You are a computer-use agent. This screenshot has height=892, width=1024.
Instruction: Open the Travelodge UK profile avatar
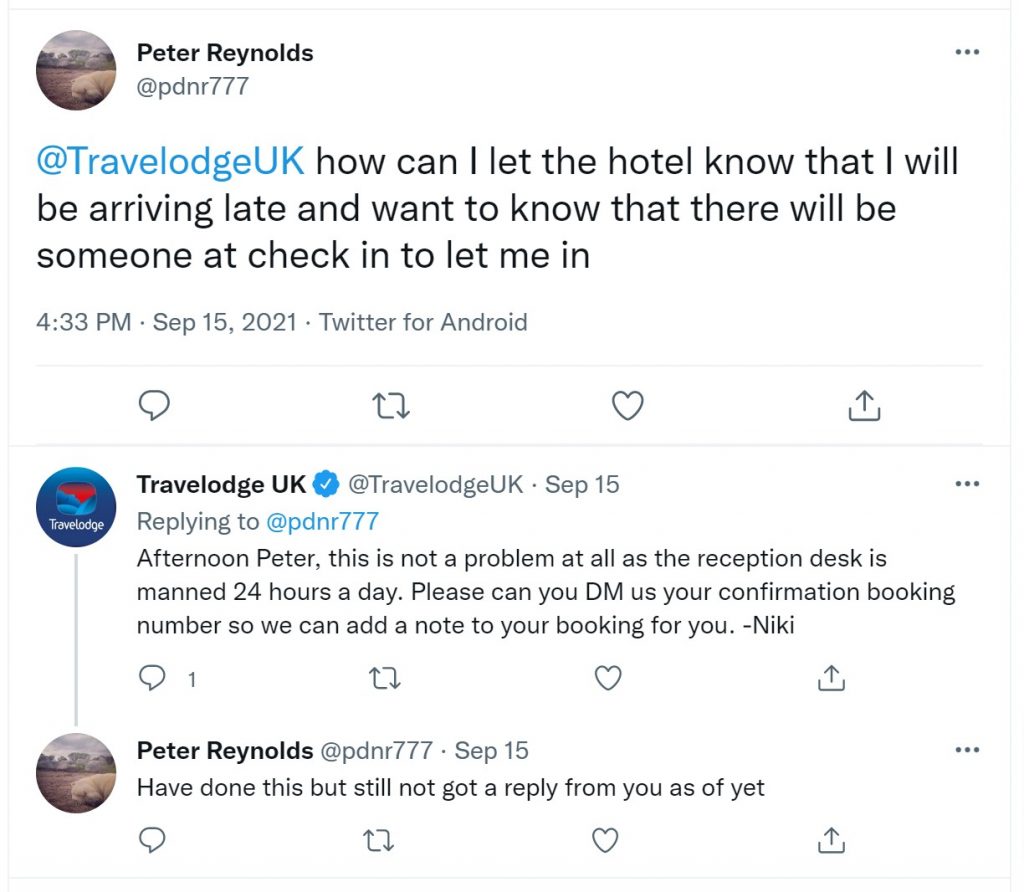click(76, 507)
